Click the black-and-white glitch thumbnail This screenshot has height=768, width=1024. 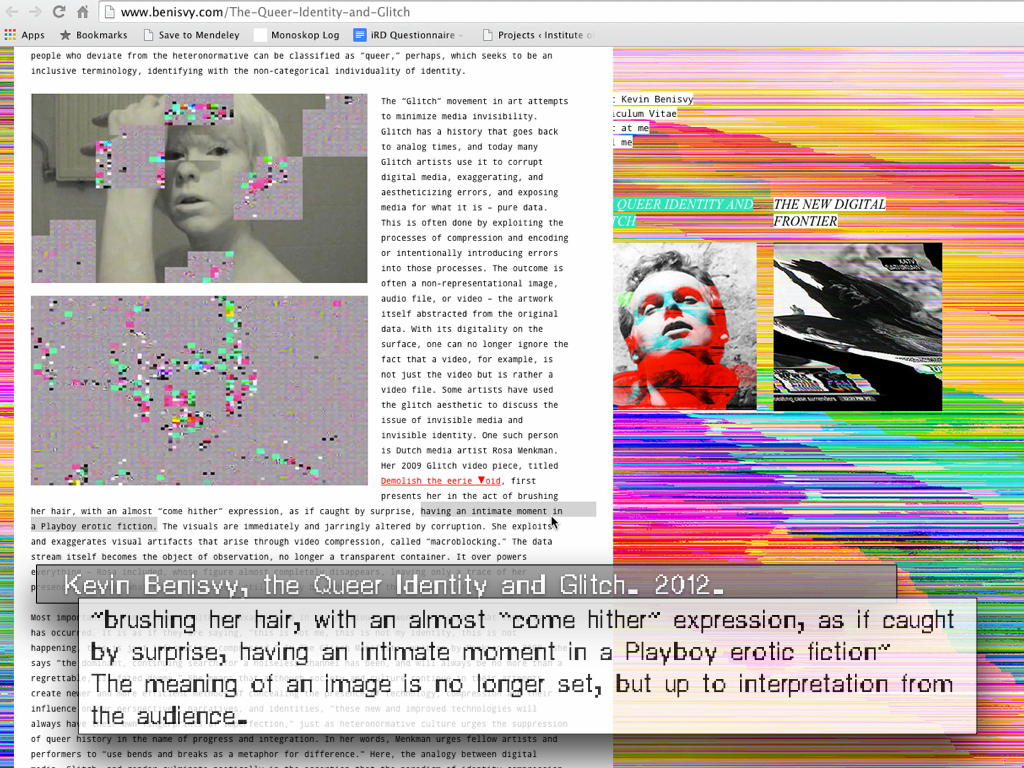857,327
